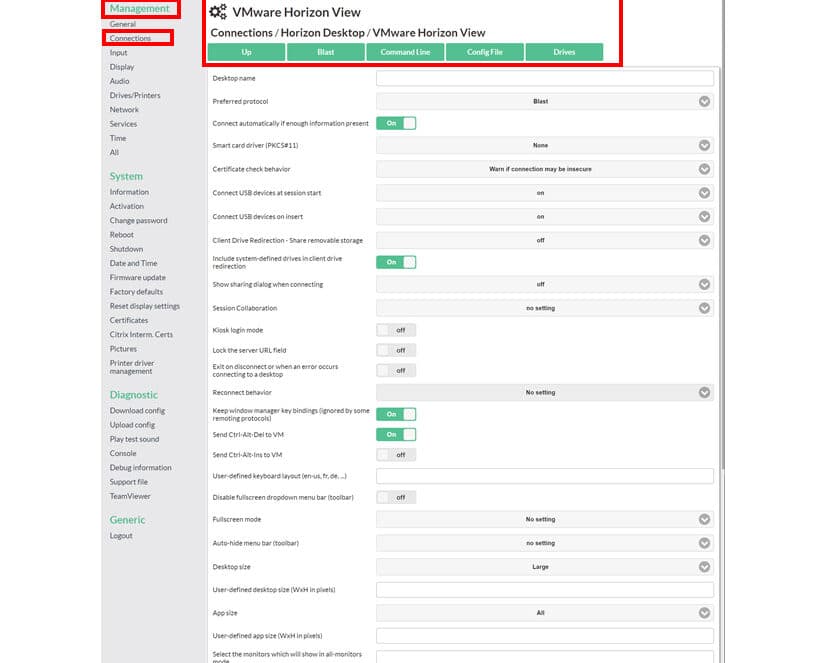The image size is (837, 663).
Task: Open System Information page
Action: tap(129, 192)
